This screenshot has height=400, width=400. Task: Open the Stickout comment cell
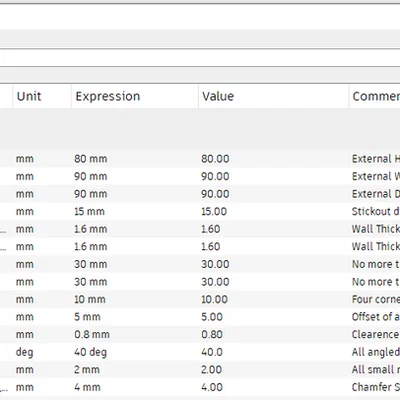pyautogui.click(x=375, y=211)
